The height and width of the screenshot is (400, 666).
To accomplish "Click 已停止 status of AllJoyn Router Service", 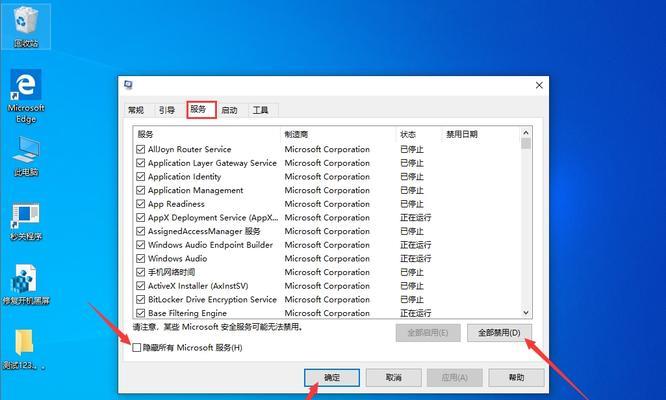I will point(412,149).
